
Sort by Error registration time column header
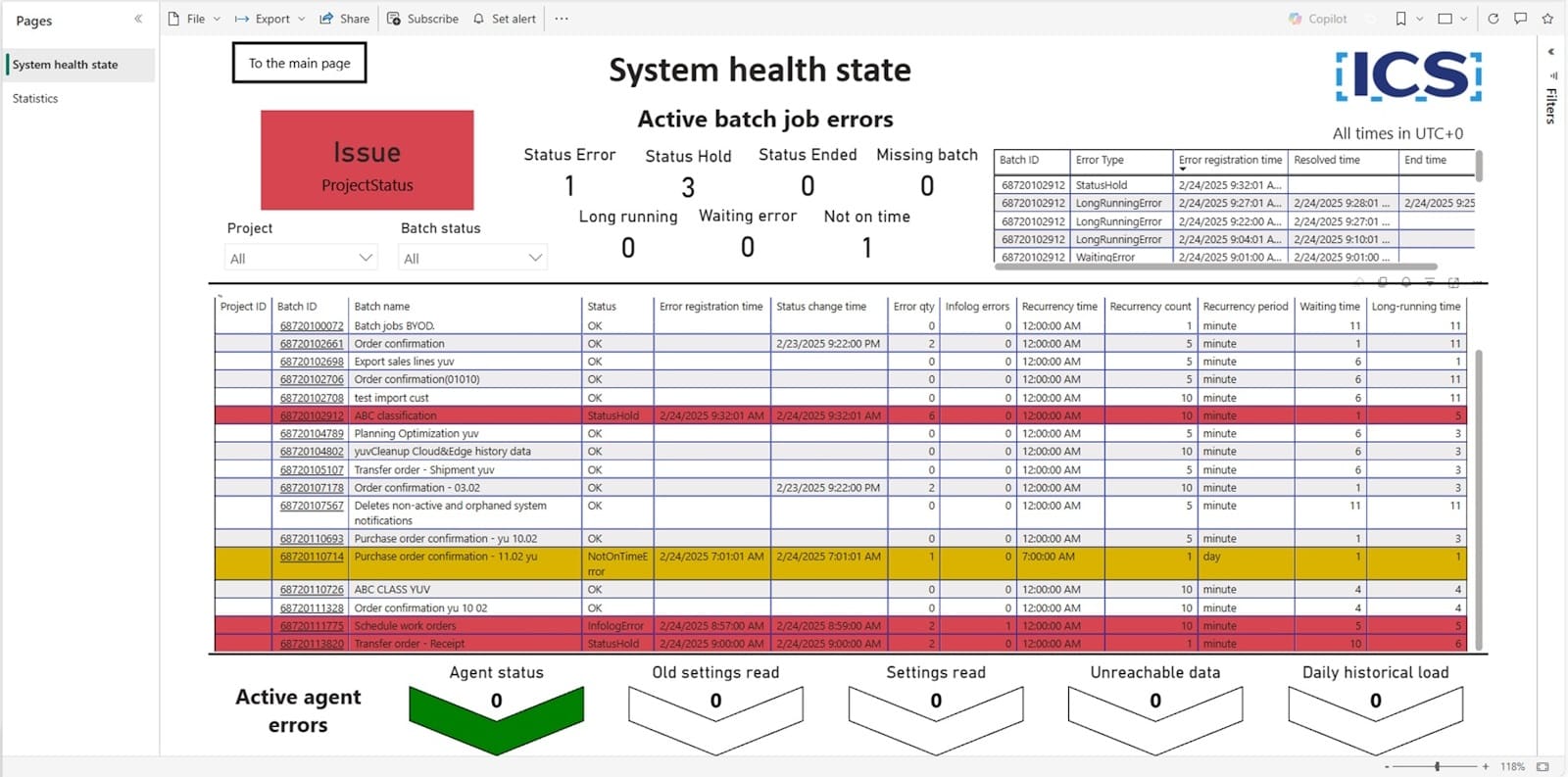click(710, 307)
